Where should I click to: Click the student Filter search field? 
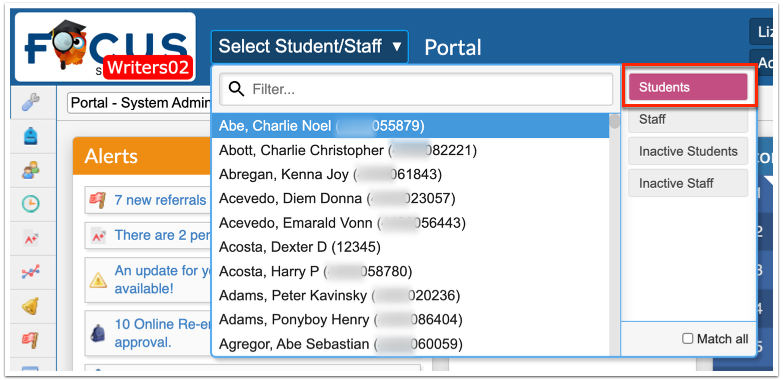416,89
